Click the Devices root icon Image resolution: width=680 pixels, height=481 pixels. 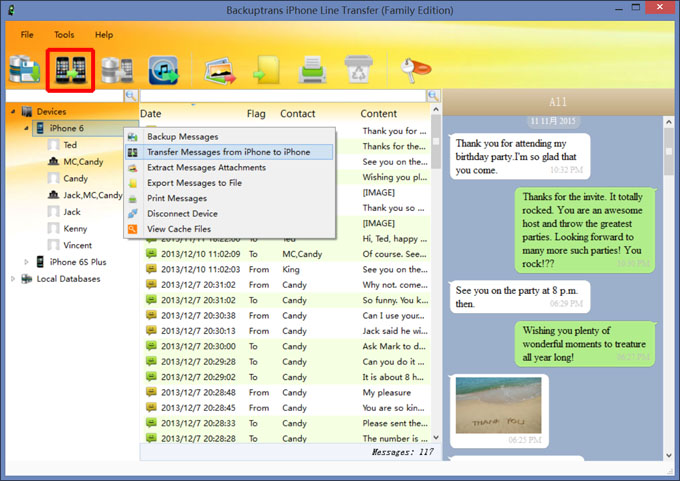click(x=27, y=111)
